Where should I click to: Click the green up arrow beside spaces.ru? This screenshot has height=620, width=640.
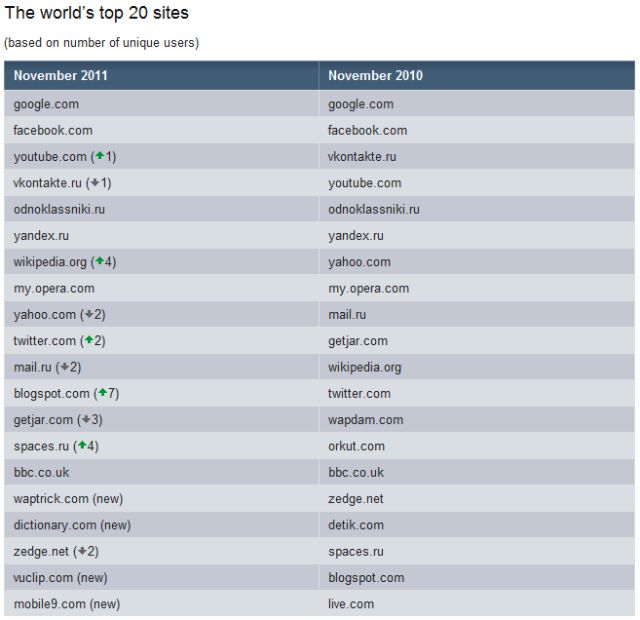pos(82,445)
